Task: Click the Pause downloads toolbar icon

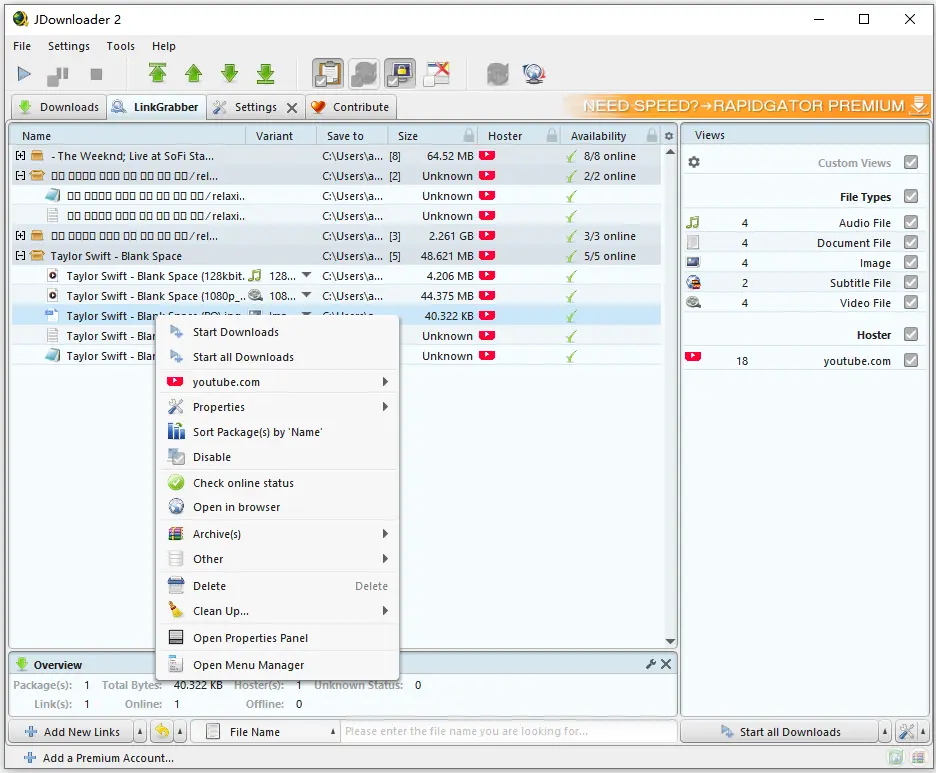Action: point(58,75)
